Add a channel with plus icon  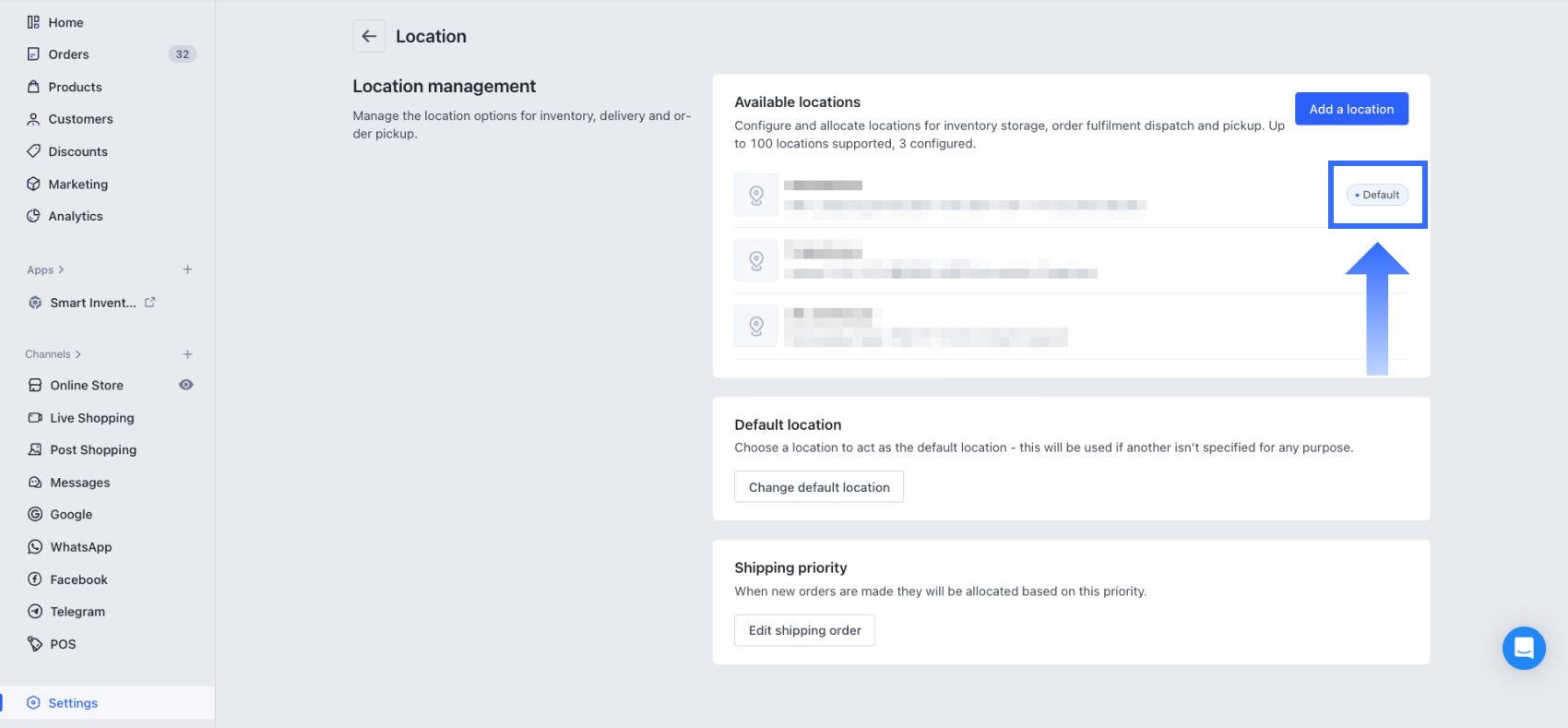(x=187, y=354)
